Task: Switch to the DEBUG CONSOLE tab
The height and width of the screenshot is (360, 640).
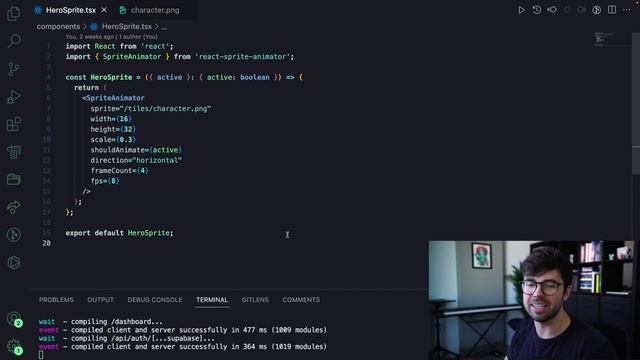Action: pos(155,300)
